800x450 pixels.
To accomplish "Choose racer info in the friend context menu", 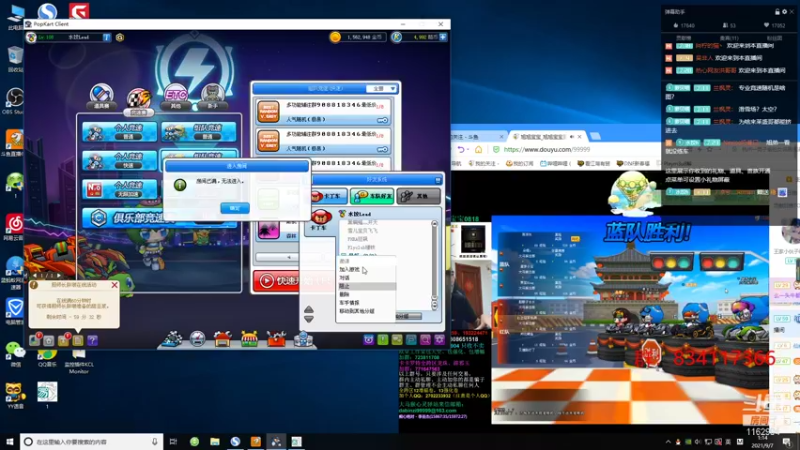I will pos(349,303).
